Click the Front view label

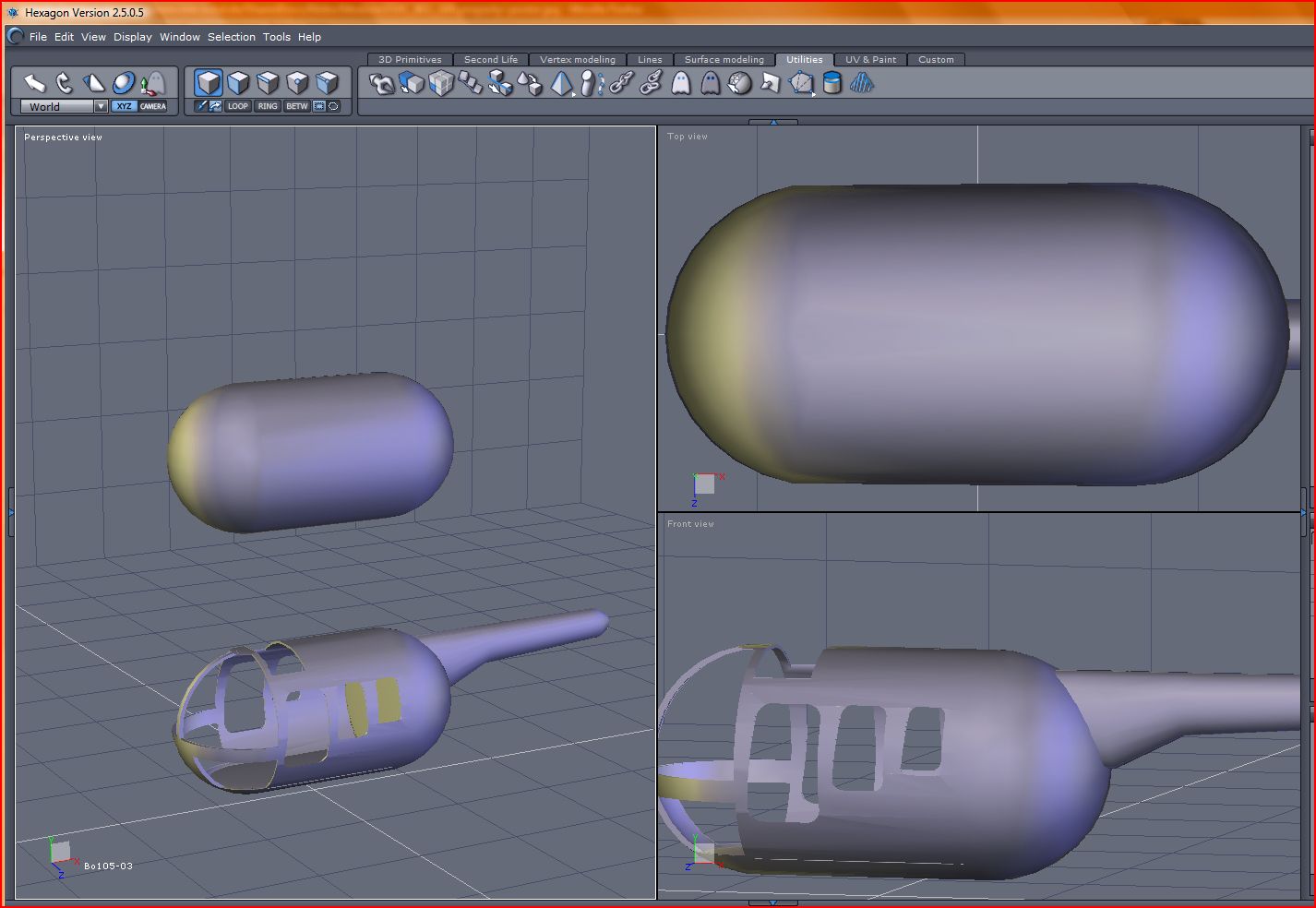[x=691, y=524]
